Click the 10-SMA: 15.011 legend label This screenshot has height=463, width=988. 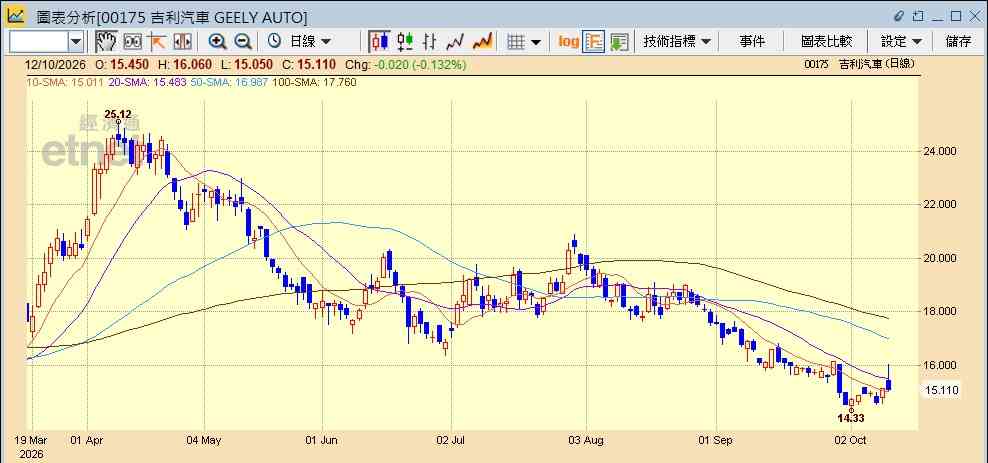[65, 82]
